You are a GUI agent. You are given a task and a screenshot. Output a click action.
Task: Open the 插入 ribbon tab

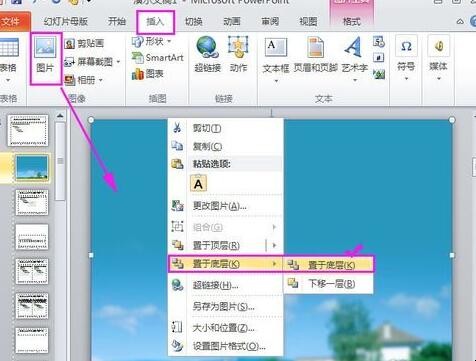coord(155,22)
